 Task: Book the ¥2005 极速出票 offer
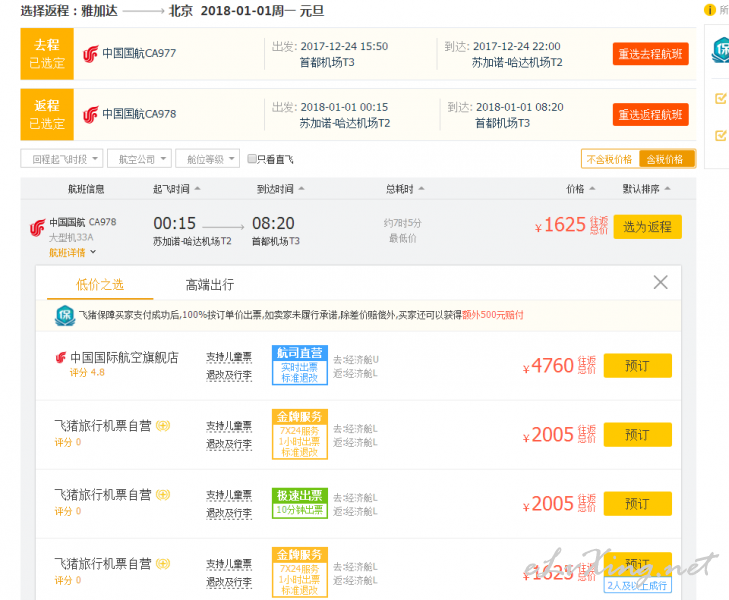[x=637, y=504]
